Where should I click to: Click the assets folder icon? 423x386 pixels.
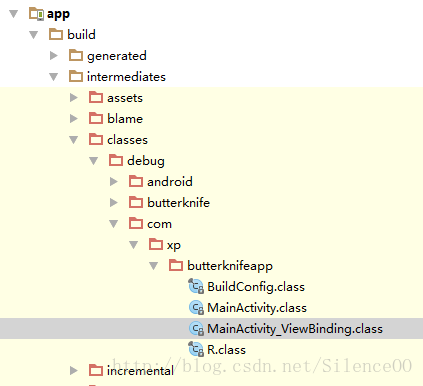[x=96, y=97]
